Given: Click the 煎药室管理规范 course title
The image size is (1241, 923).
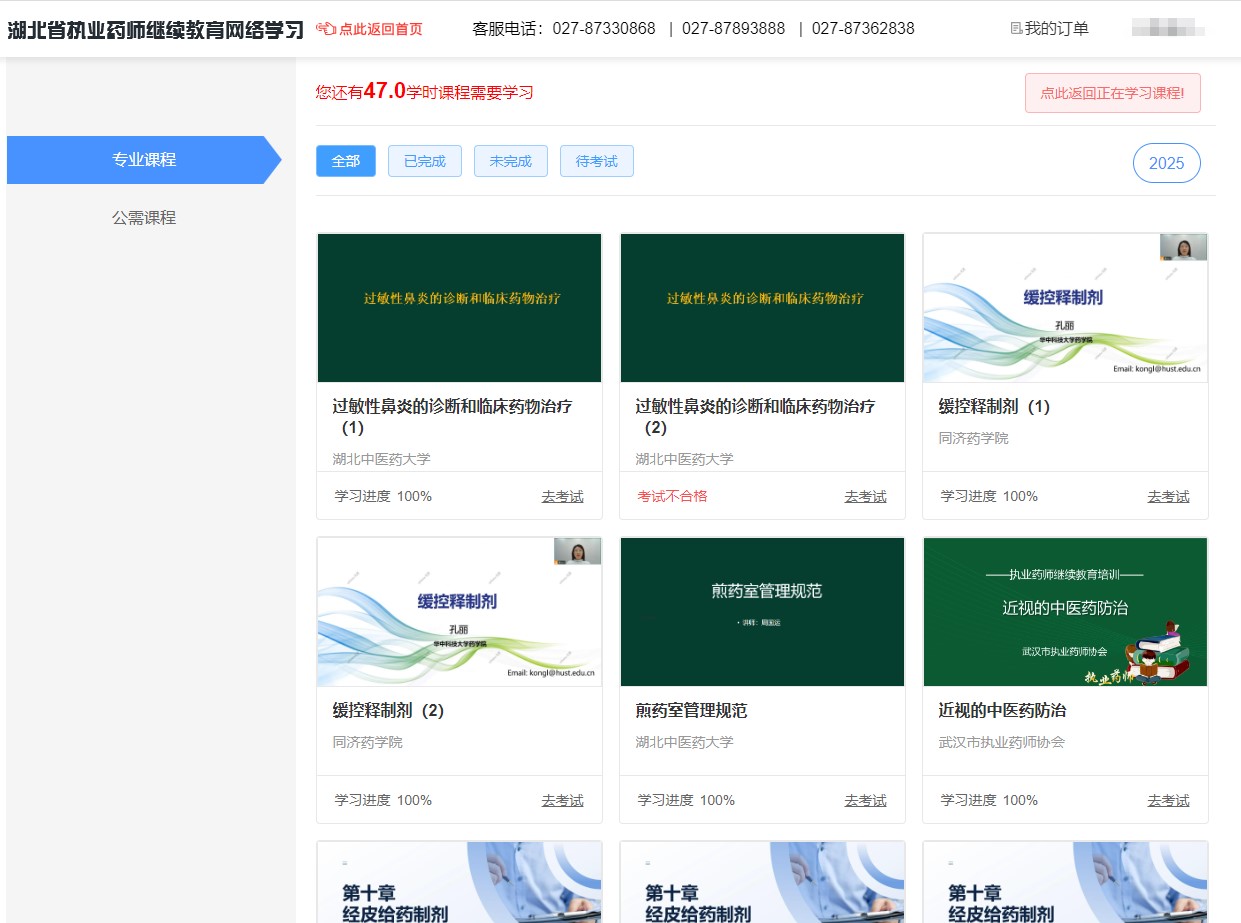Looking at the screenshot, I should click(x=691, y=711).
